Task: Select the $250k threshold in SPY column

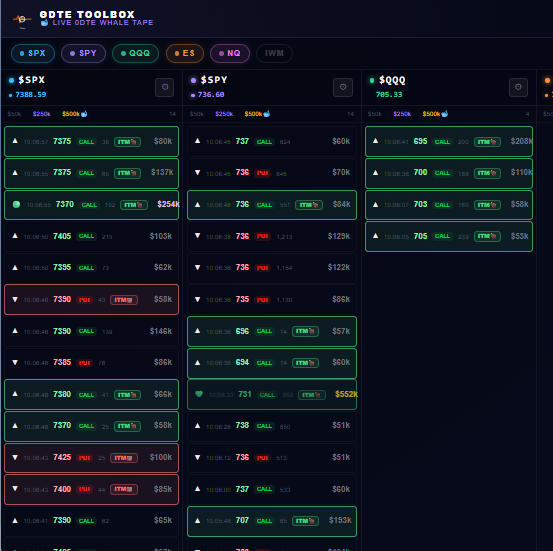Action: point(224,114)
